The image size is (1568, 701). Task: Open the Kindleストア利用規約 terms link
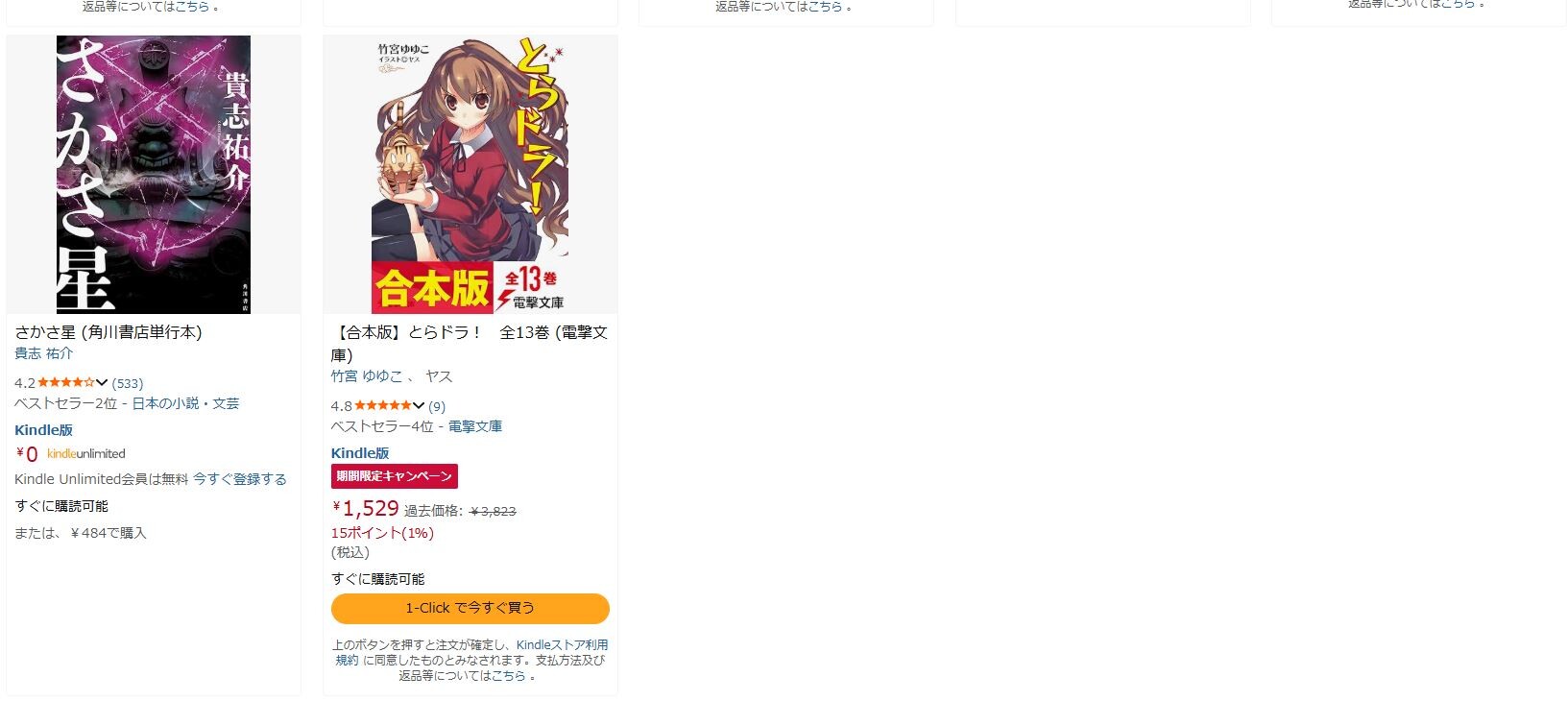[470, 653]
